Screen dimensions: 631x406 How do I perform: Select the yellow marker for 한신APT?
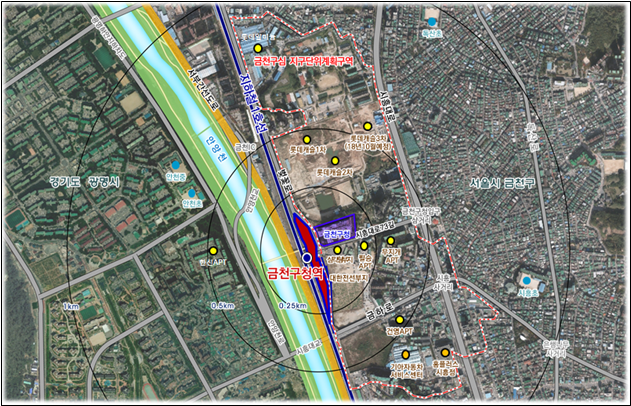click(x=213, y=251)
